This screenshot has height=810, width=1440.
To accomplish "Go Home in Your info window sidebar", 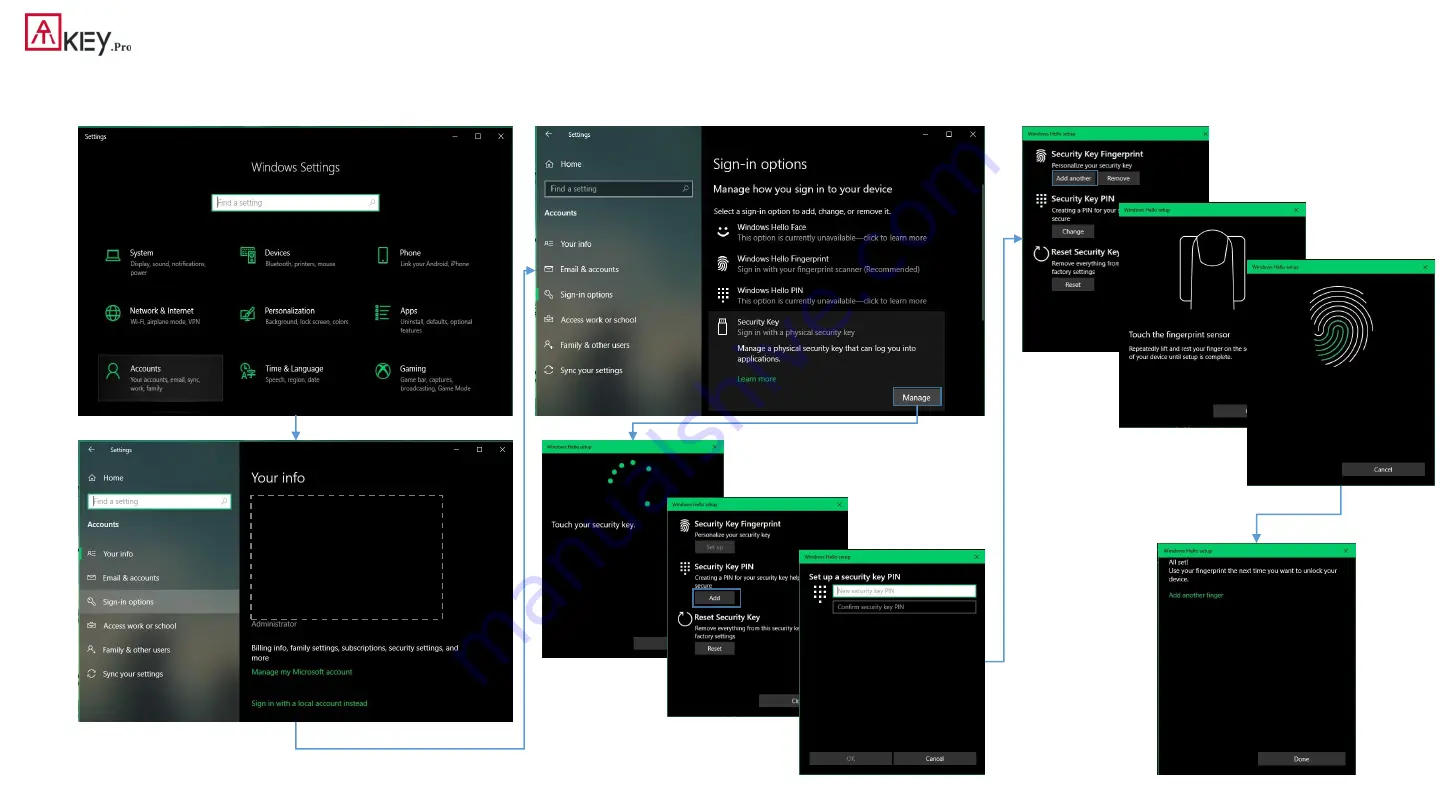I will pyautogui.click(x=106, y=478).
